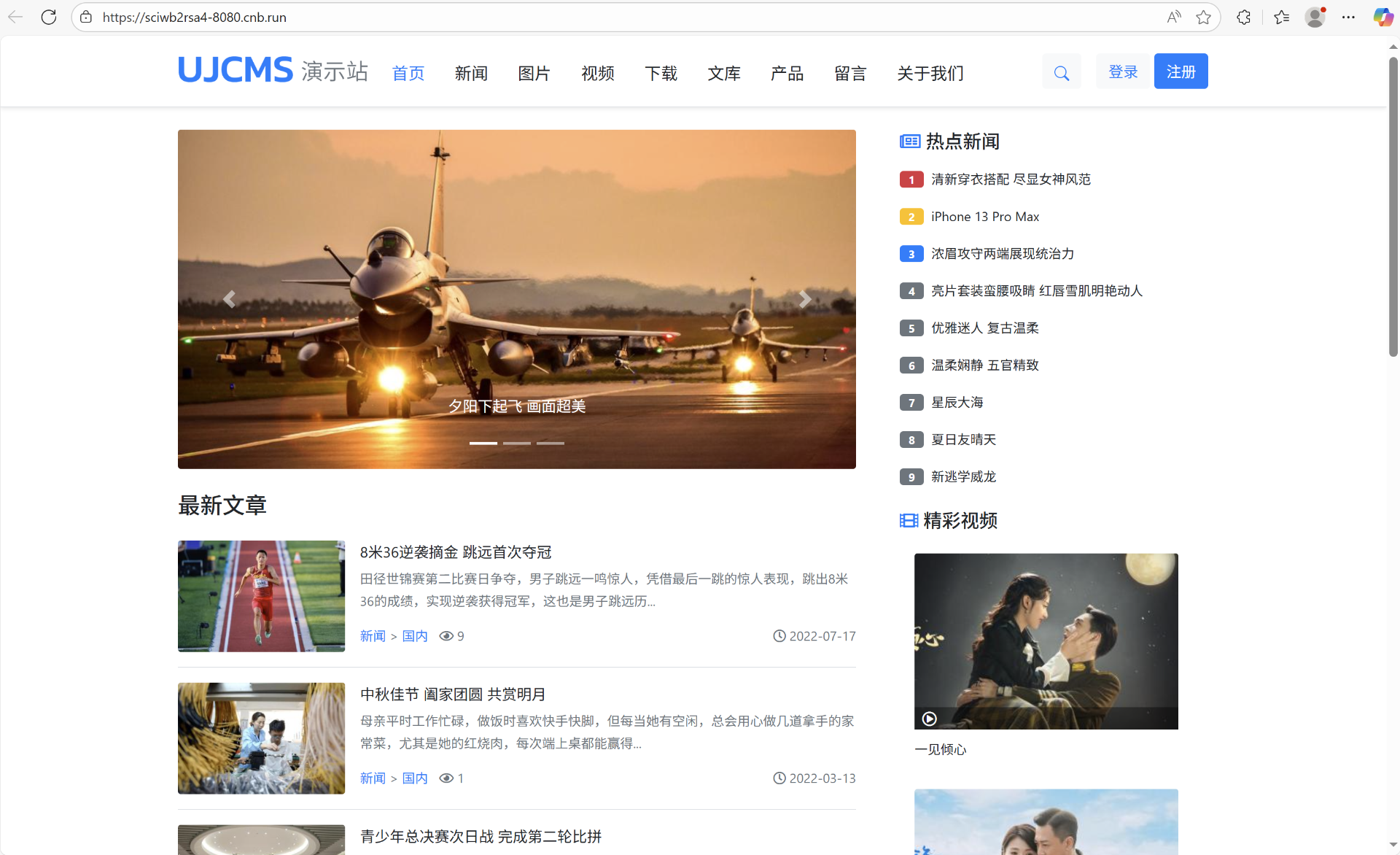Go to next carousel slide arrow
The image size is (1400, 855).
click(x=805, y=299)
